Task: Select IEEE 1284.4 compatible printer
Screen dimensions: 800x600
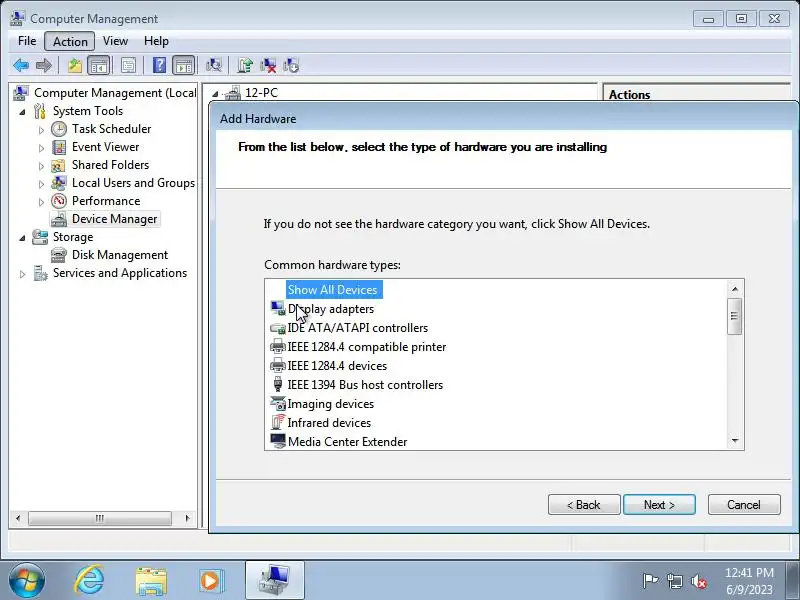Action: pyautogui.click(x=367, y=347)
